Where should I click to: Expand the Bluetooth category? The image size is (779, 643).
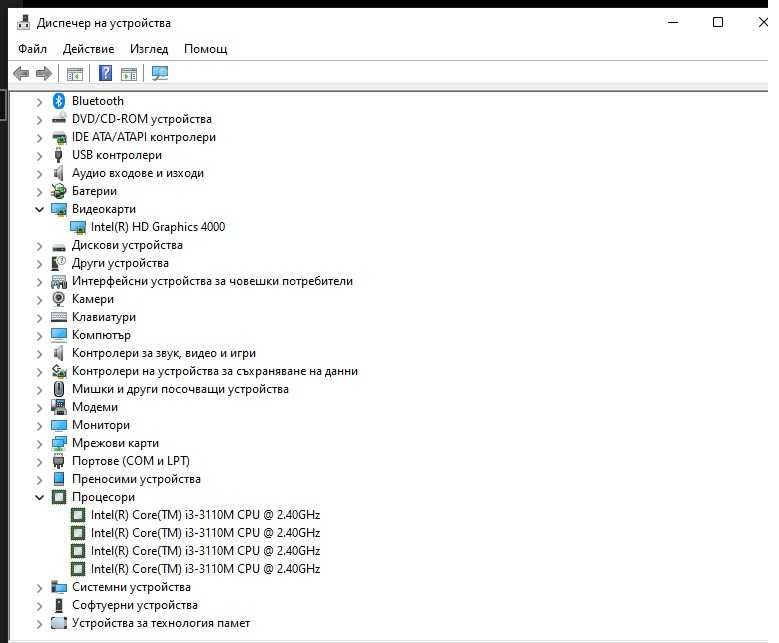39,102
